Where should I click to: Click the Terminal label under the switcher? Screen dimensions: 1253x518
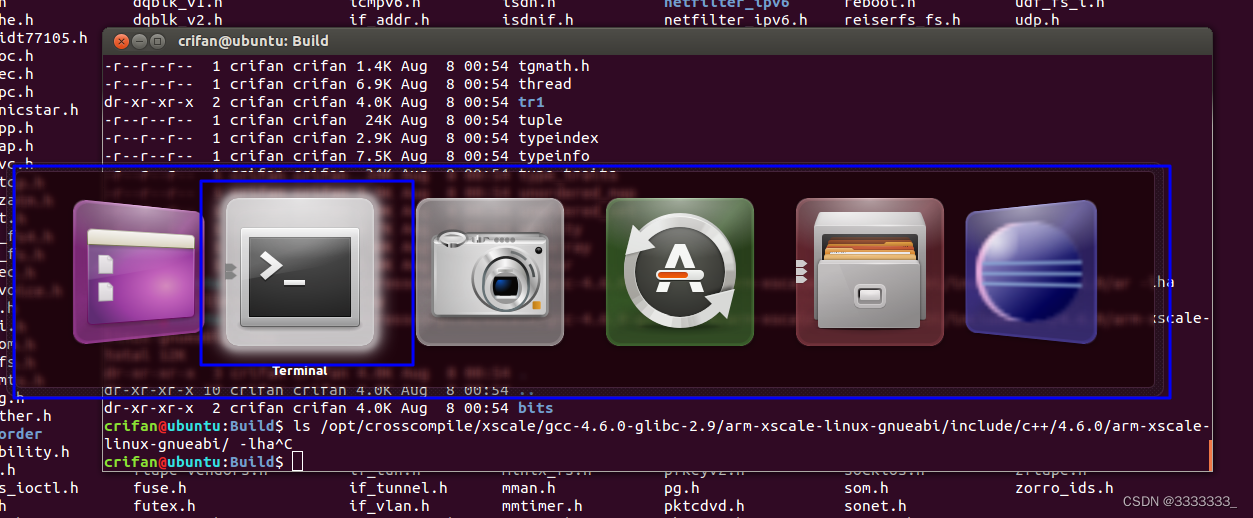(x=300, y=370)
